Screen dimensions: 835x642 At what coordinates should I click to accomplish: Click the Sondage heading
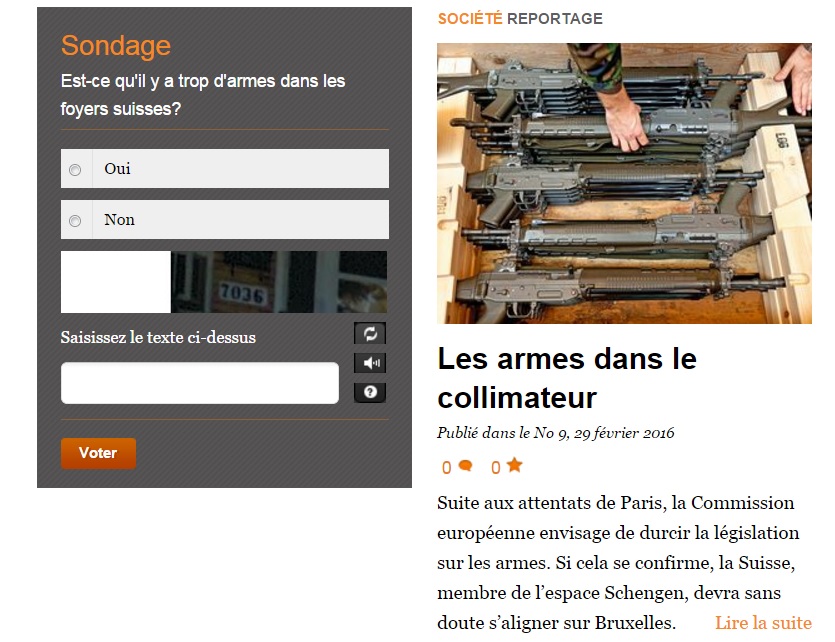[x=116, y=45]
